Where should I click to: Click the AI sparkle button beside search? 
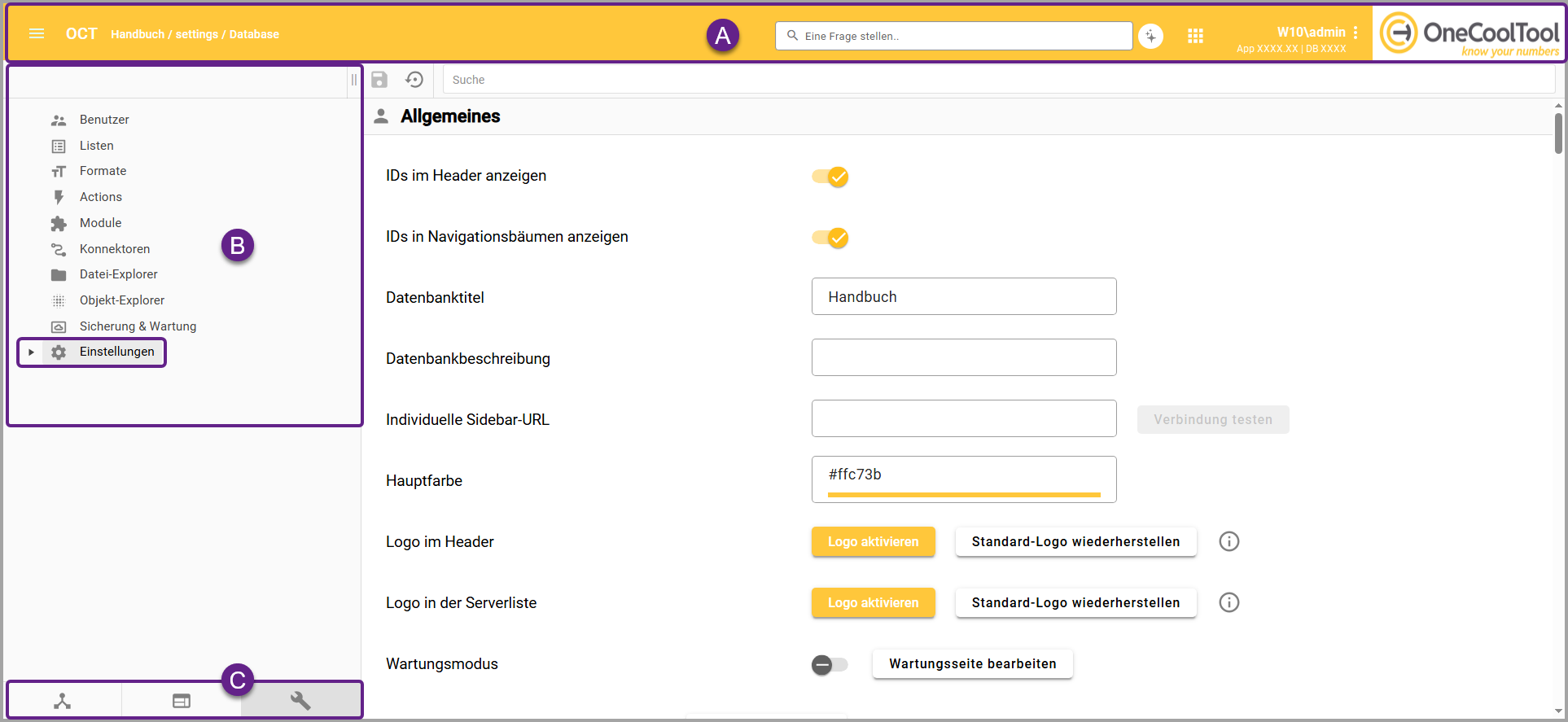(x=1150, y=36)
